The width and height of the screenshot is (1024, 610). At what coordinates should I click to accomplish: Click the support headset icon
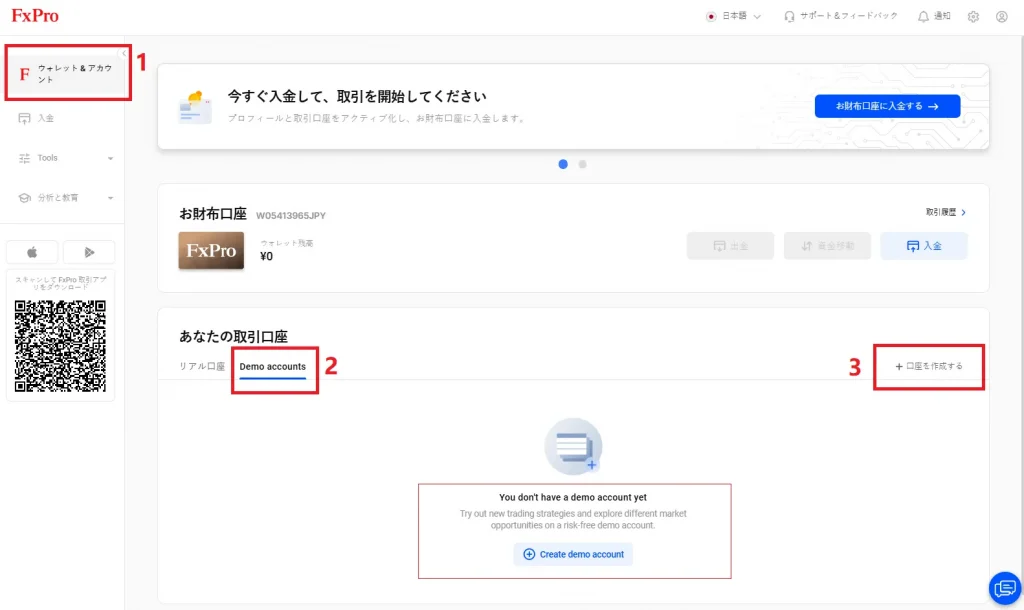pyautogui.click(x=789, y=17)
